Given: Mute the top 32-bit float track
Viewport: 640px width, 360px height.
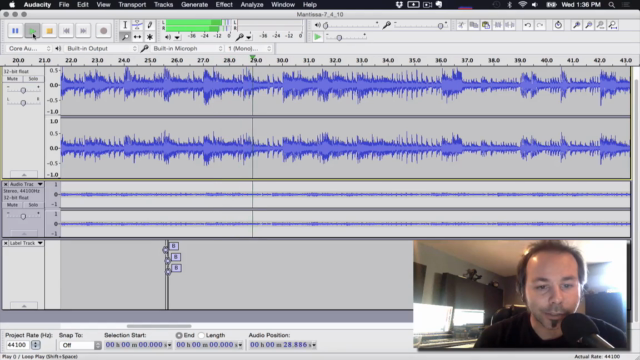Looking at the screenshot, I should point(12,78).
